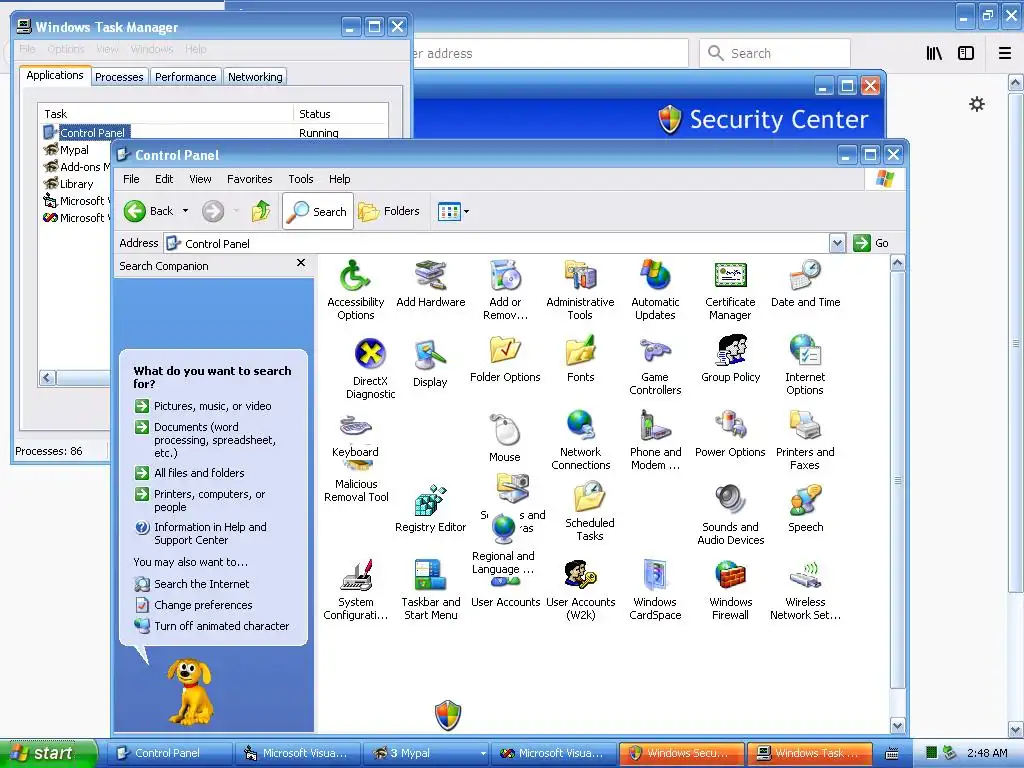The image size is (1024, 768).
Task: Switch to Performance tab in Task Manager
Action: coord(185,77)
